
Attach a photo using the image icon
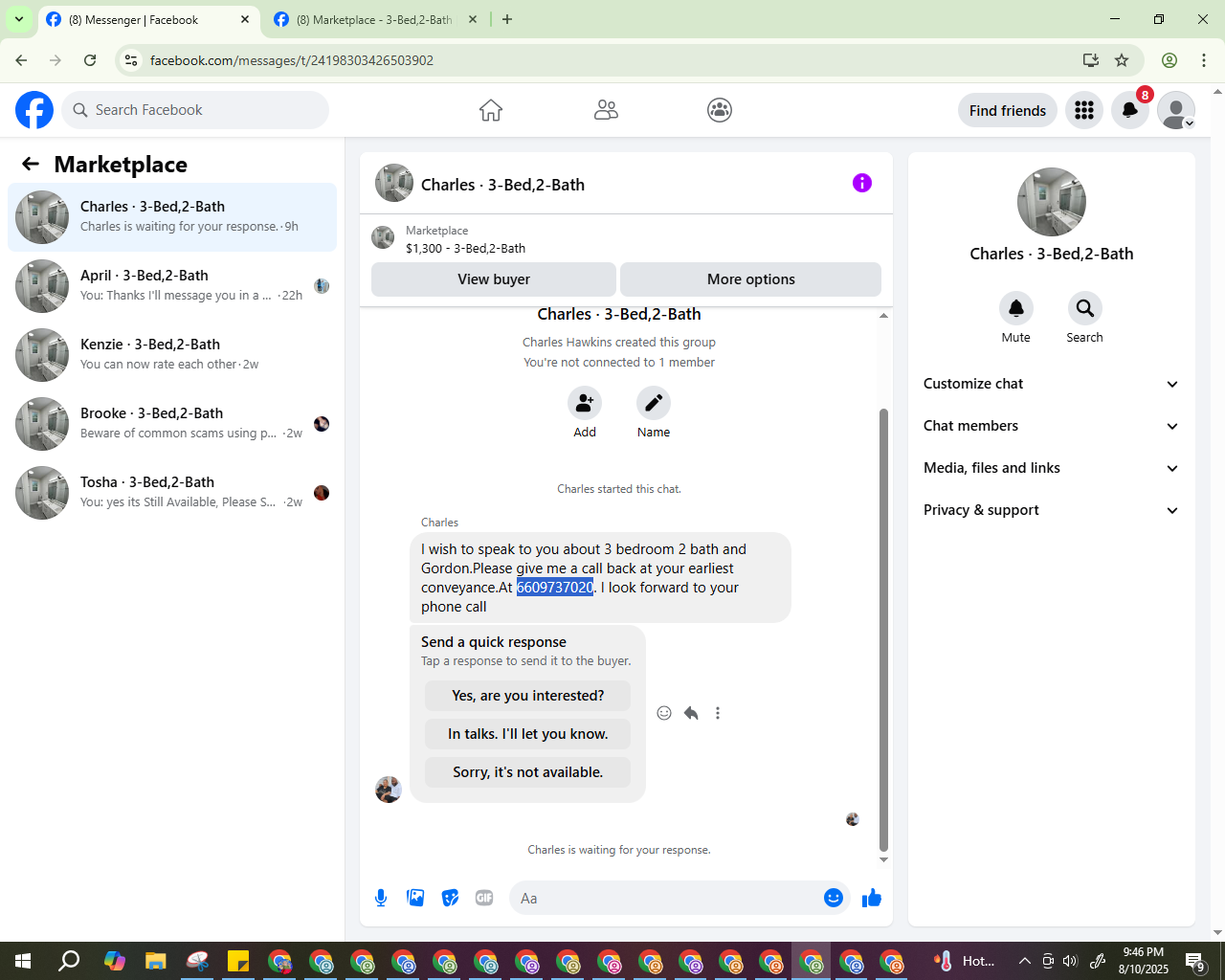click(x=415, y=898)
